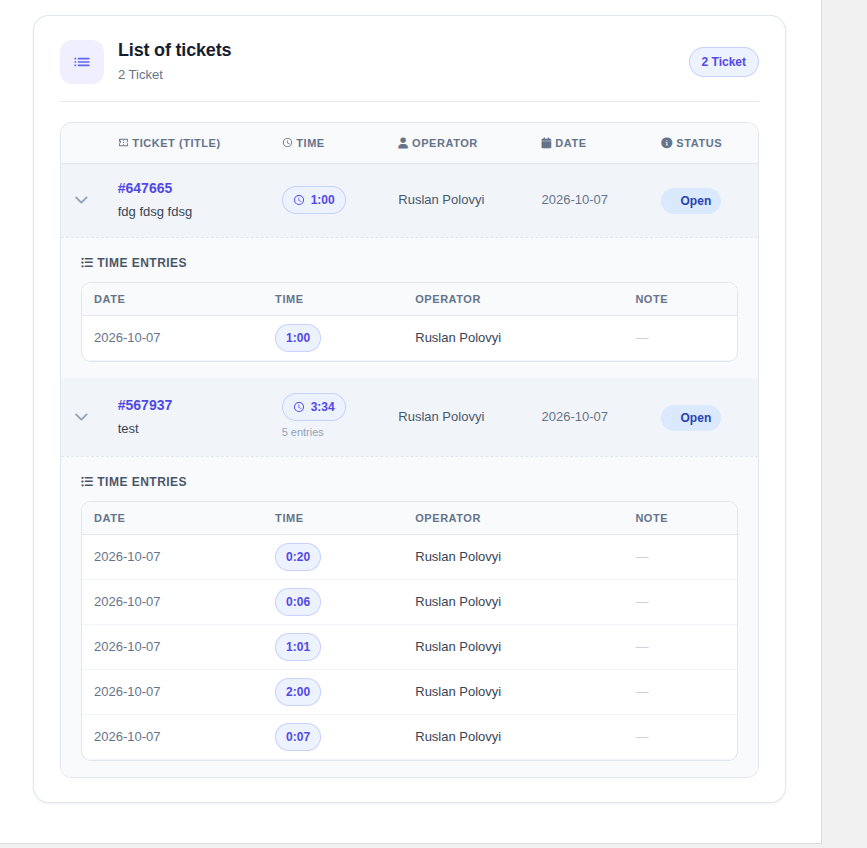Click the clock icon in TIME column header
867x848 pixels.
coord(288,143)
